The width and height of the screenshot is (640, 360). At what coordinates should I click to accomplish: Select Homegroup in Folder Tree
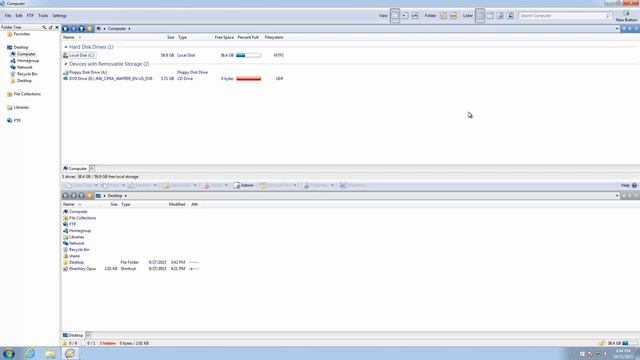click(25, 61)
